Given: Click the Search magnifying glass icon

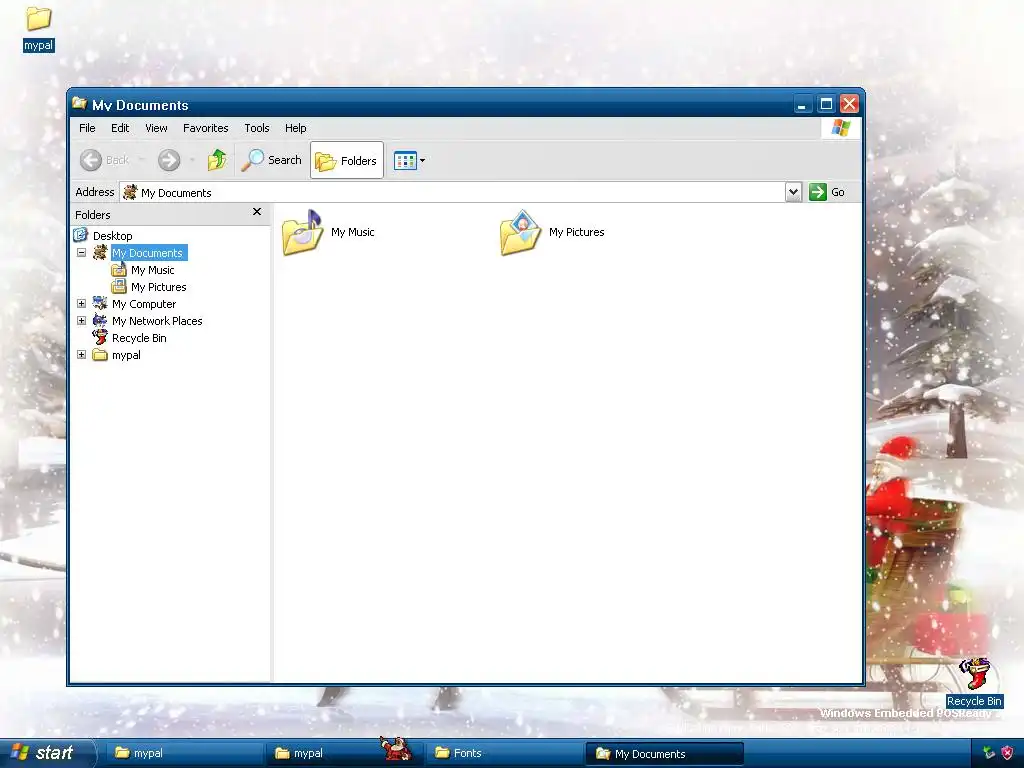Looking at the screenshot, I should point(253,160).
